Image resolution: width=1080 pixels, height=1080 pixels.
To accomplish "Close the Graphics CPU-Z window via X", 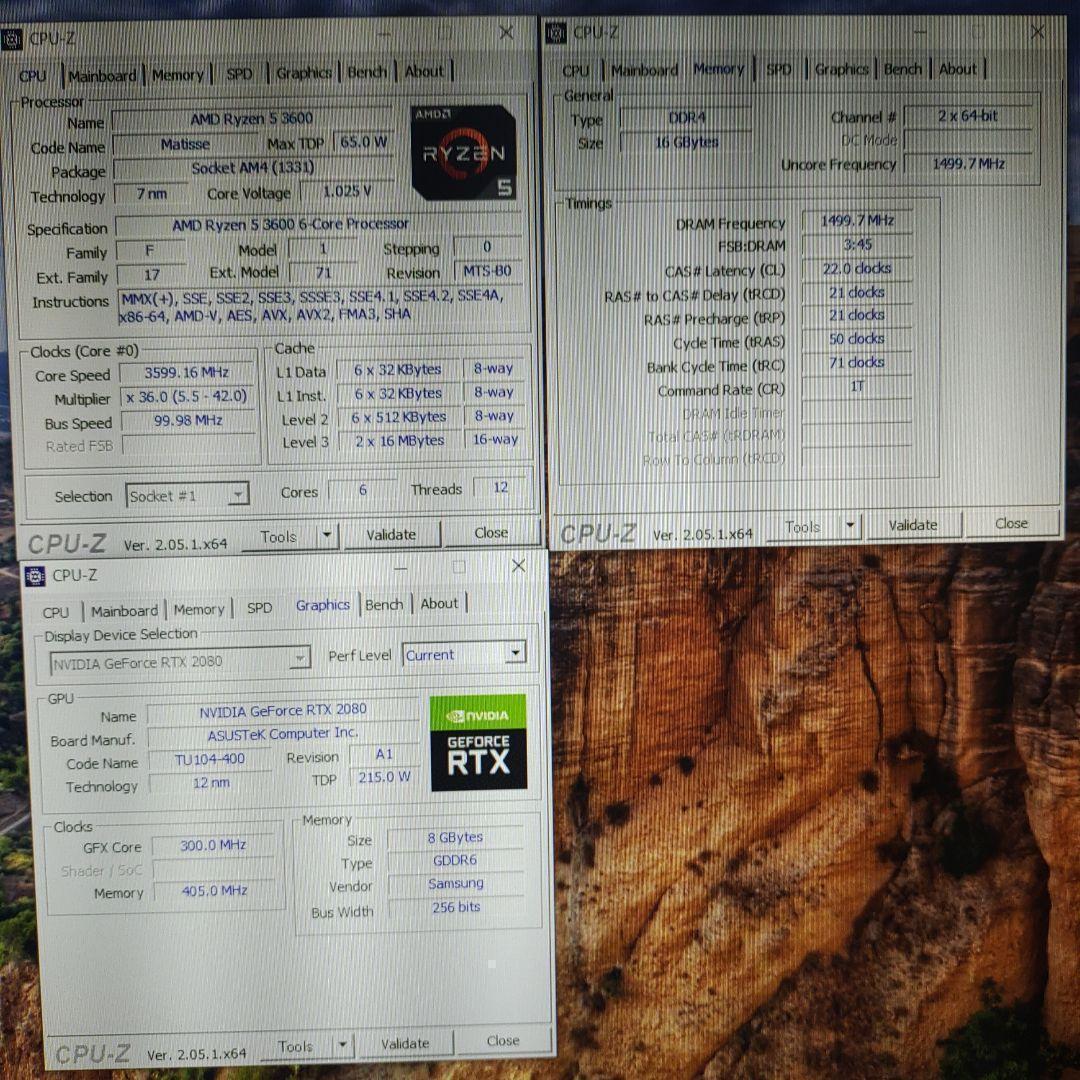I will (x=518, y=566).
